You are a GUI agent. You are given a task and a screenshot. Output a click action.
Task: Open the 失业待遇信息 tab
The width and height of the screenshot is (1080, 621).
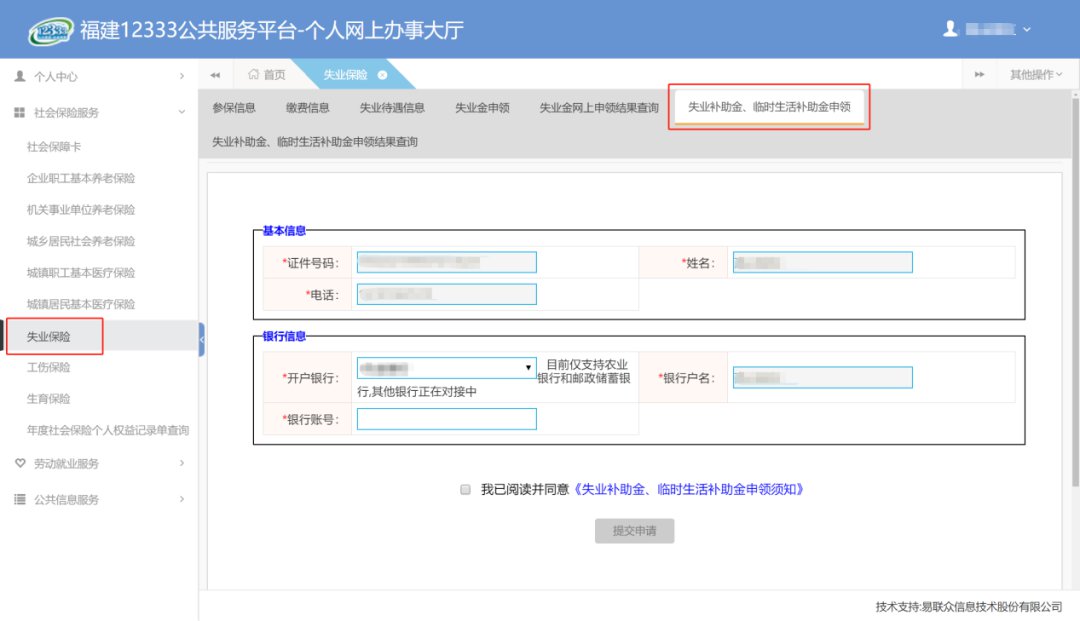pos(392,108)
